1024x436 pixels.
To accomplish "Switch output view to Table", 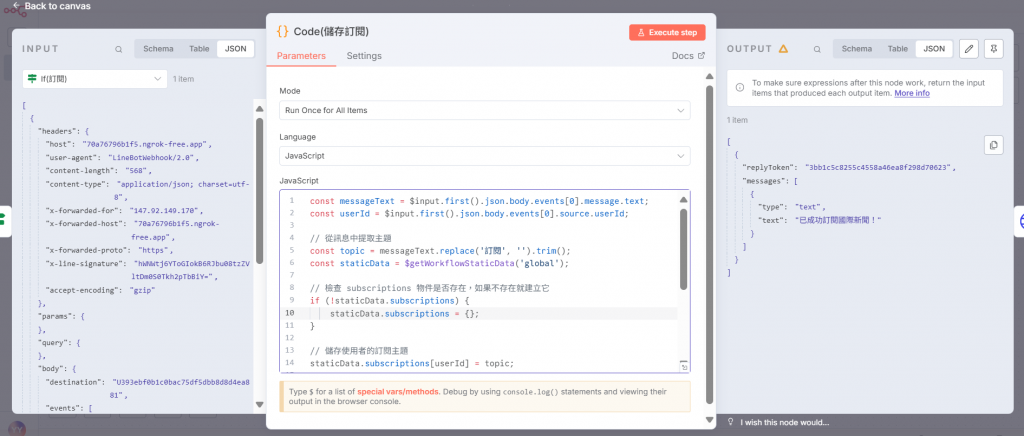I will [898, 49].
